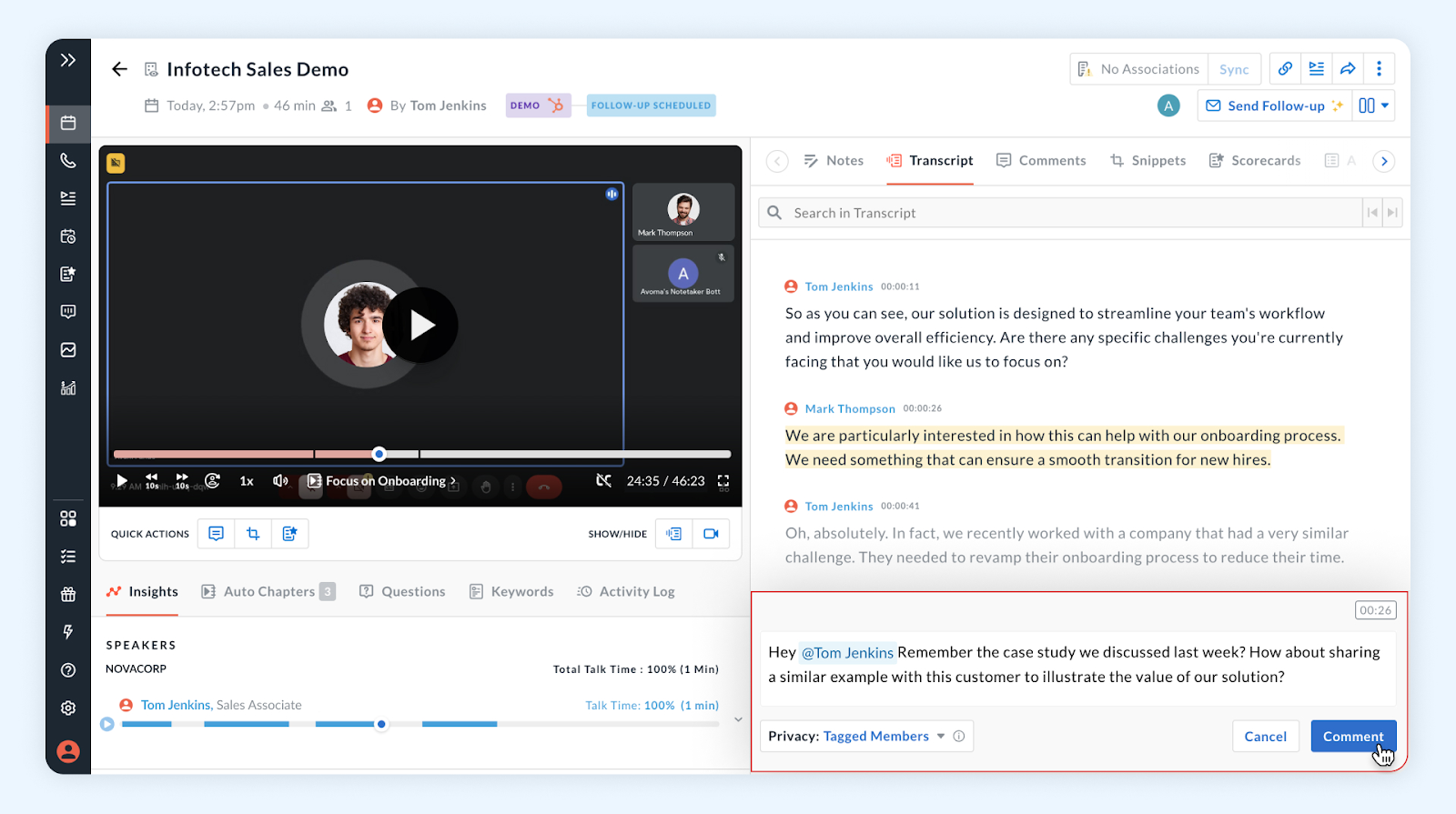Click the FOLLOW-UP SCHEDULED badge
The height and width of the screenshot is (814, 1456).
coord(651,106)
